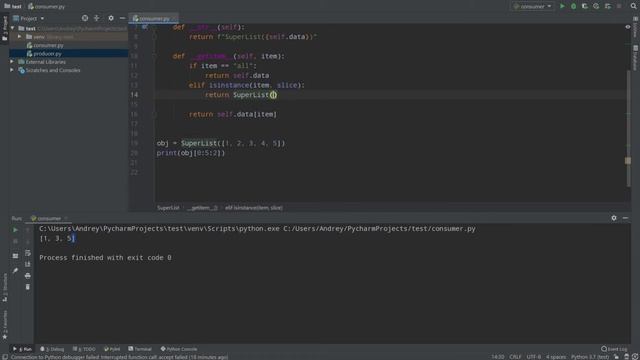Switch to consumer.py editor tab
This screenshot has height=360, width=640.
(154, 18)
